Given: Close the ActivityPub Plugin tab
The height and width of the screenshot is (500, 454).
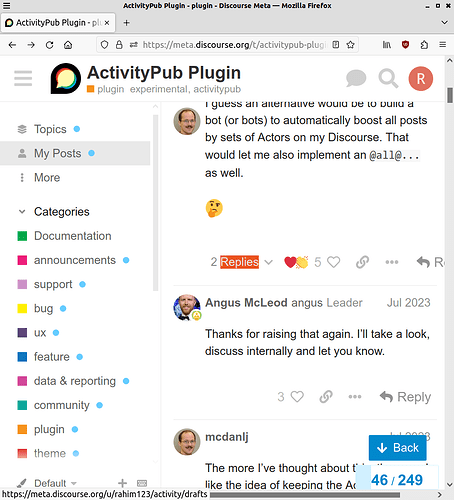Looking at the screenshot, I should 107,23.
